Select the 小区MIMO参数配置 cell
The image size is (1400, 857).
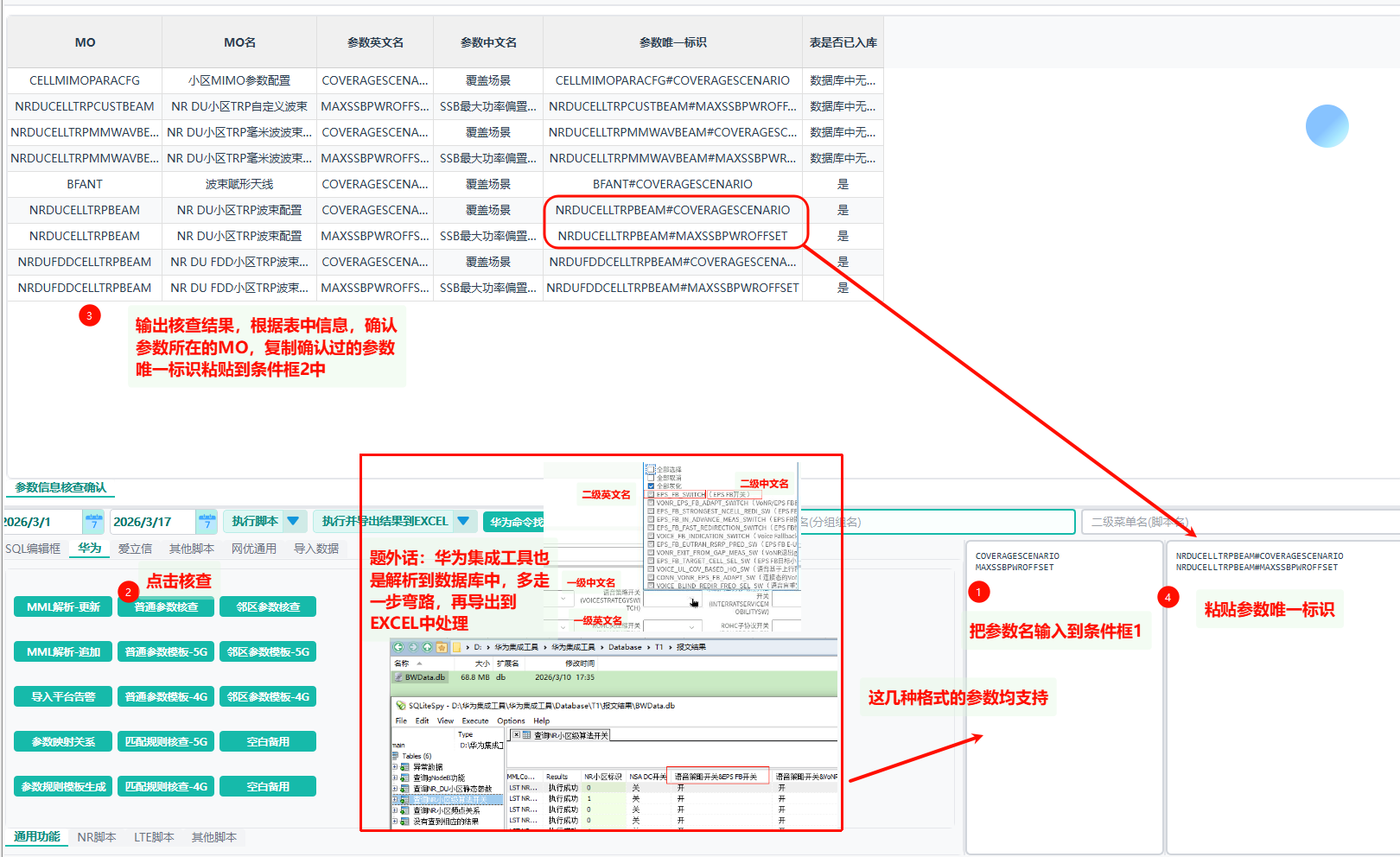coord(239,80)
